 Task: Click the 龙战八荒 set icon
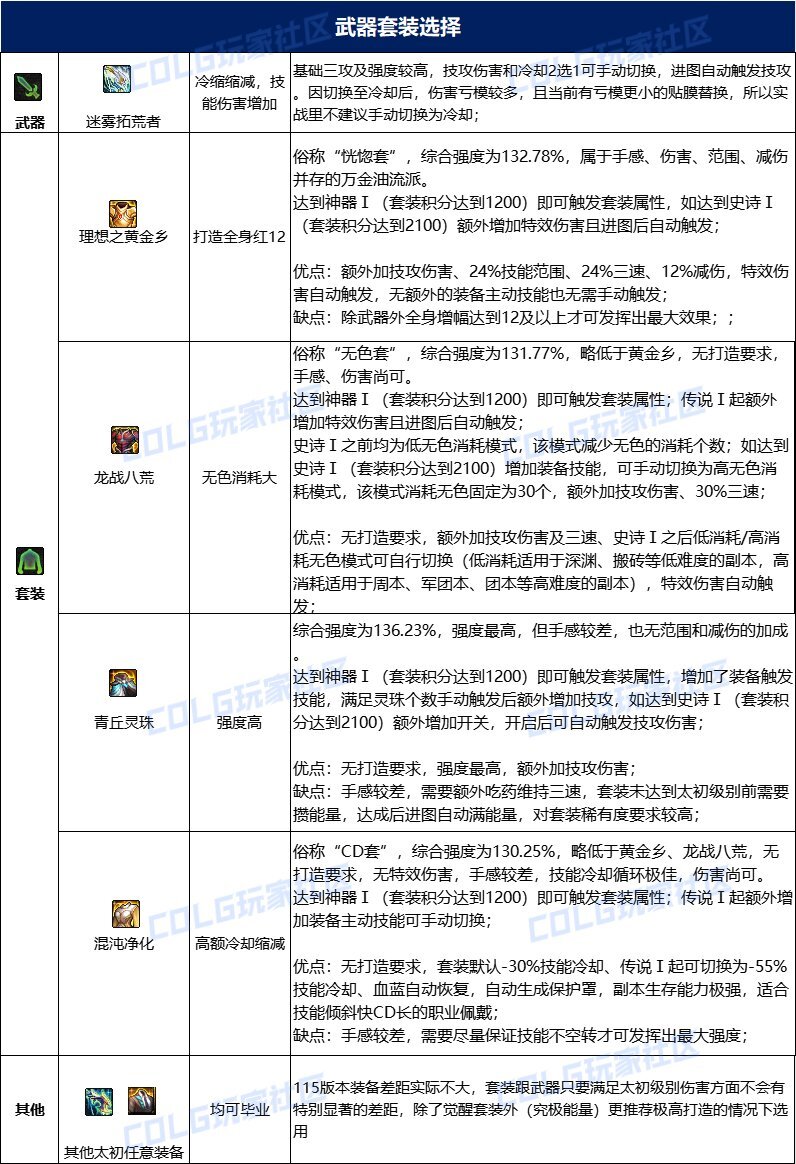125,440
